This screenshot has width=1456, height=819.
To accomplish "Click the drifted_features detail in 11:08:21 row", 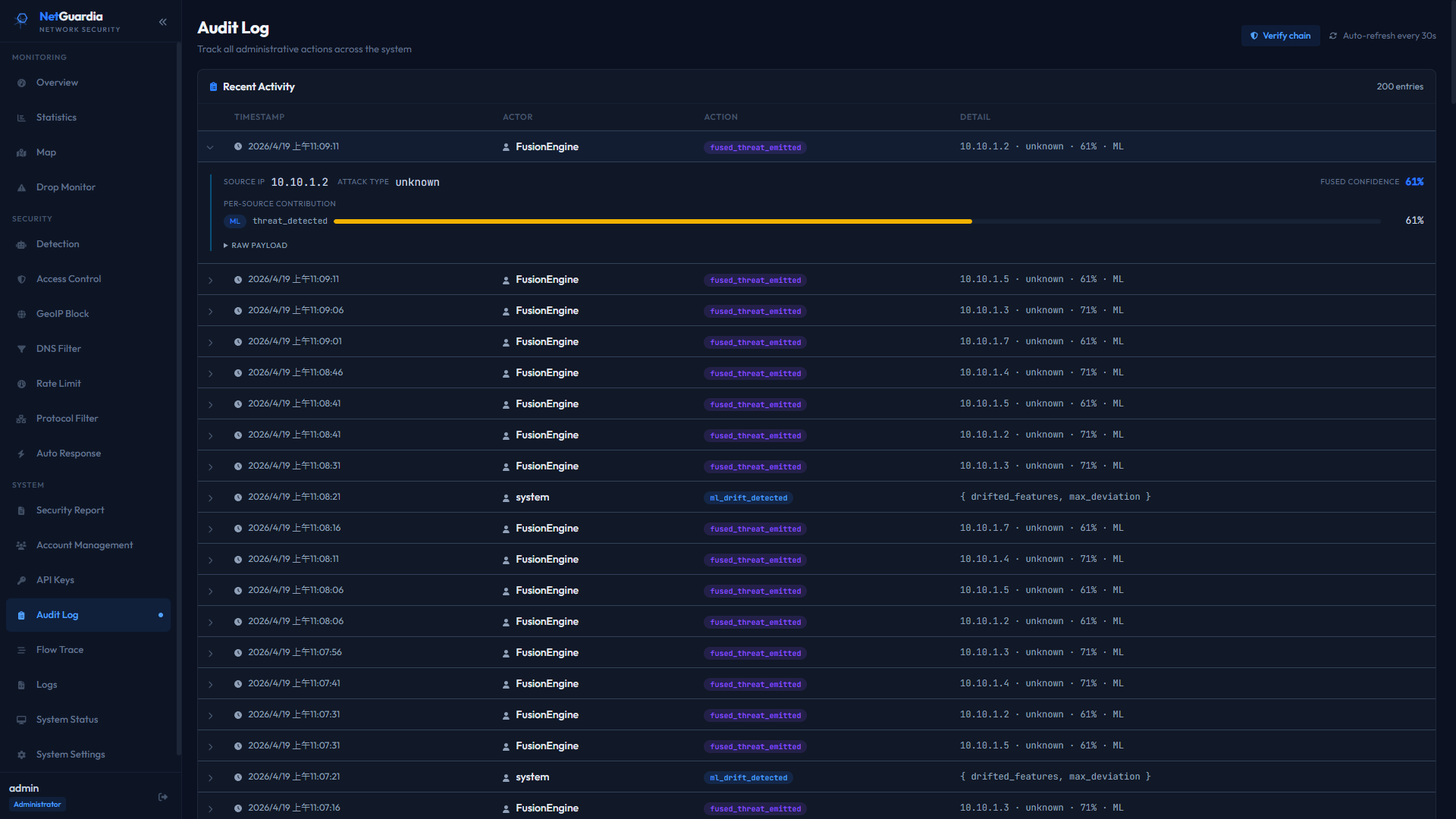I will [1056, 497].
